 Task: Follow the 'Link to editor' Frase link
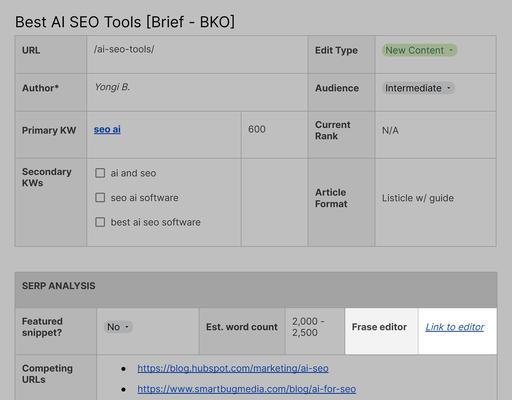[455, 327]
